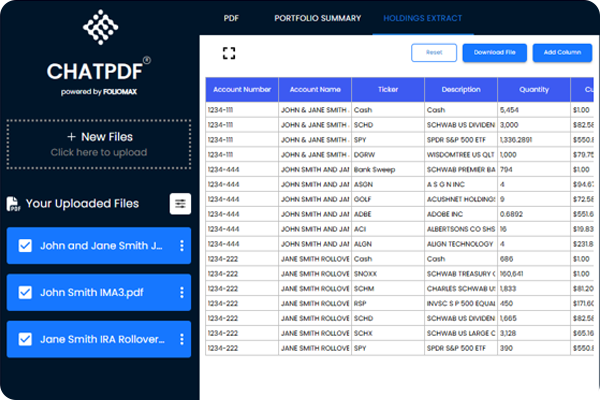Switch to the Portfolio Summary tab
600x400 pixels.
318,18
